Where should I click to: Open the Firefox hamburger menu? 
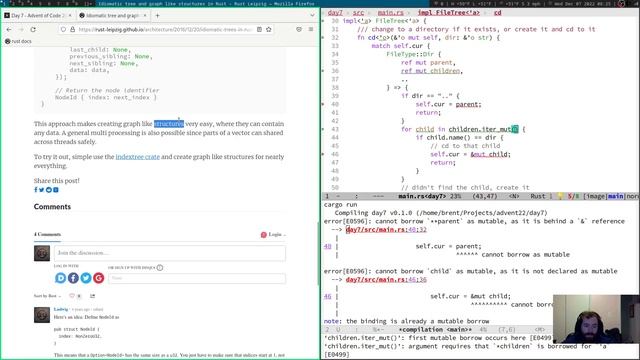pyautogui.click(x=311, y=29)
